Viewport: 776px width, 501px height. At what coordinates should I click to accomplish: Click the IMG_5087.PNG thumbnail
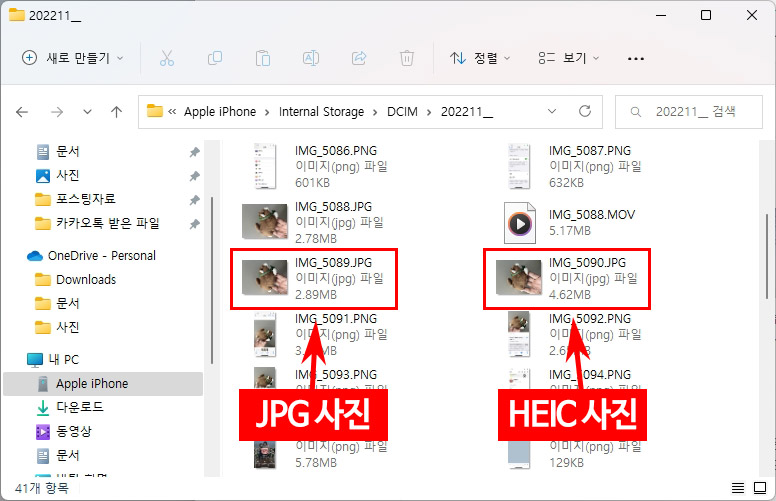coord(519,166)
